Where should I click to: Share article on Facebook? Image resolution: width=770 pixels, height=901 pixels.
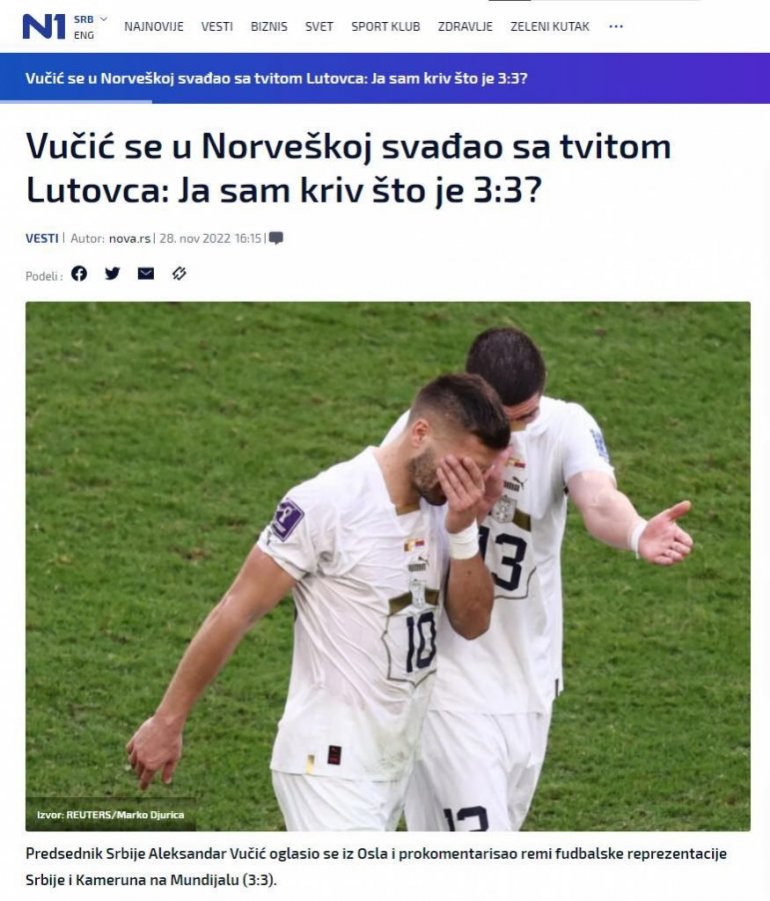(x=79, y=274)
